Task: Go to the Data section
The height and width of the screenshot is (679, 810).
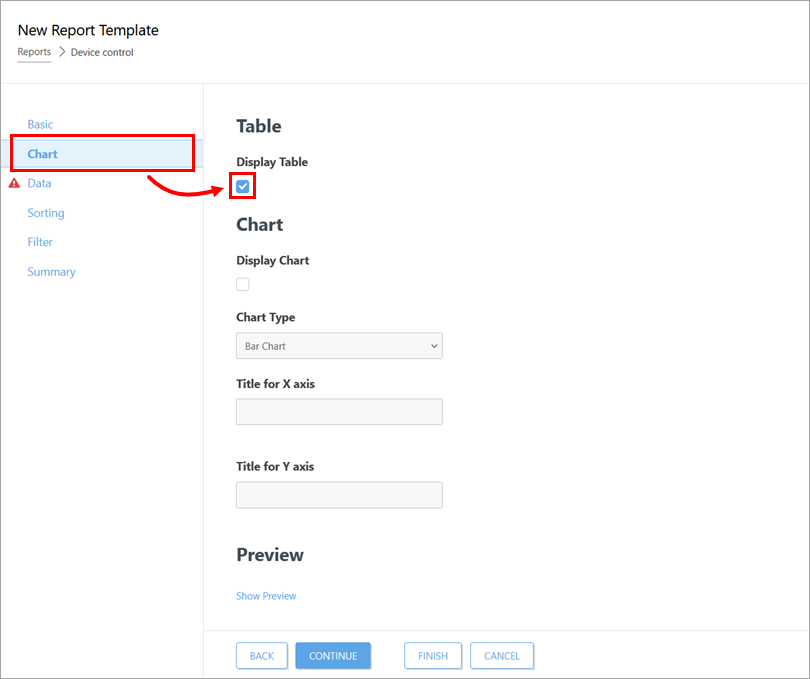Action: [39, 183]
